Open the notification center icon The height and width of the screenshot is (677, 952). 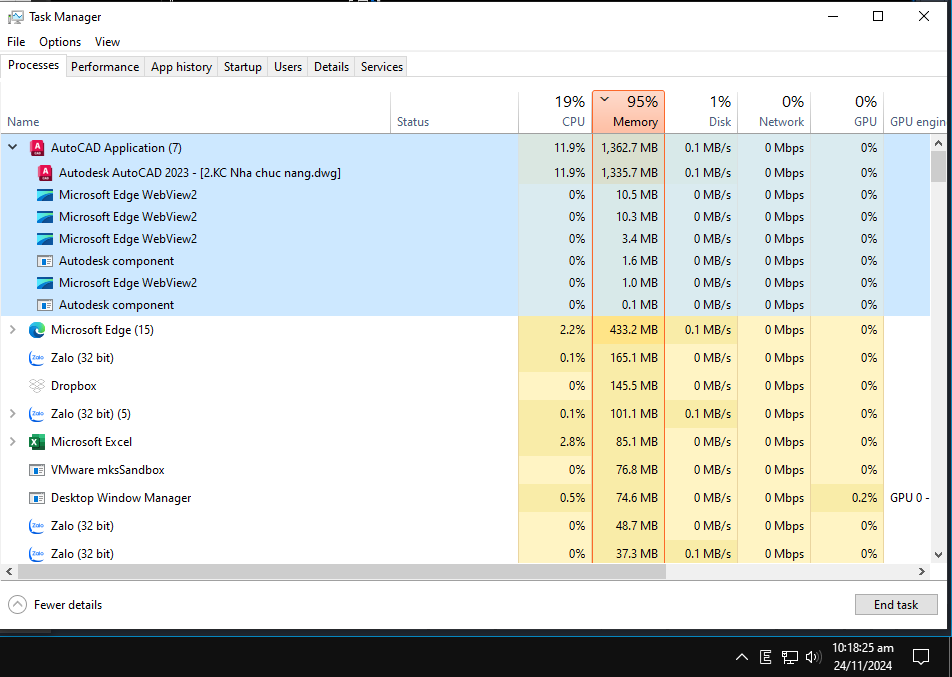[921, 657]
